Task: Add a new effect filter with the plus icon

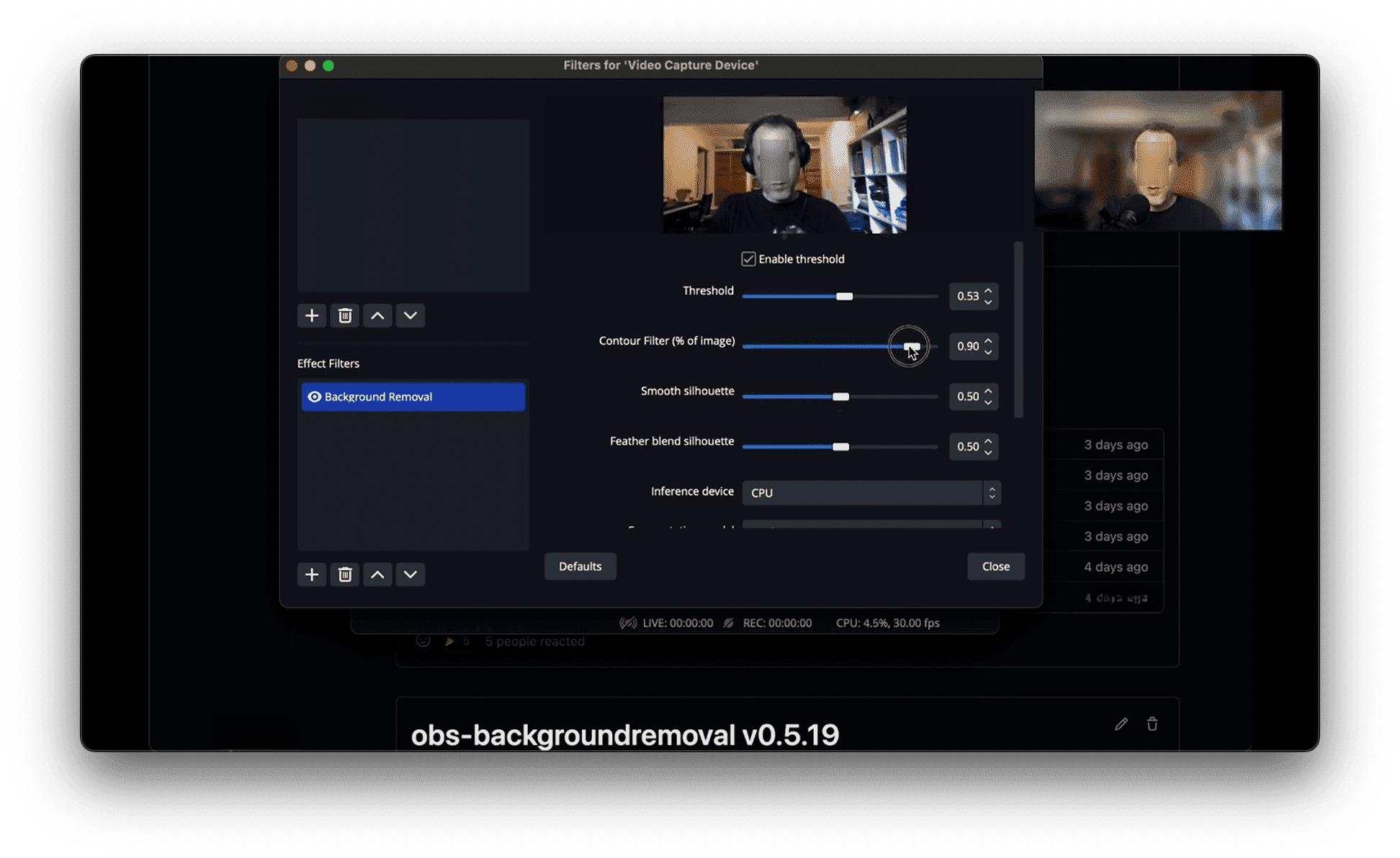Action: pyautogui.click(x=312, y=574)
